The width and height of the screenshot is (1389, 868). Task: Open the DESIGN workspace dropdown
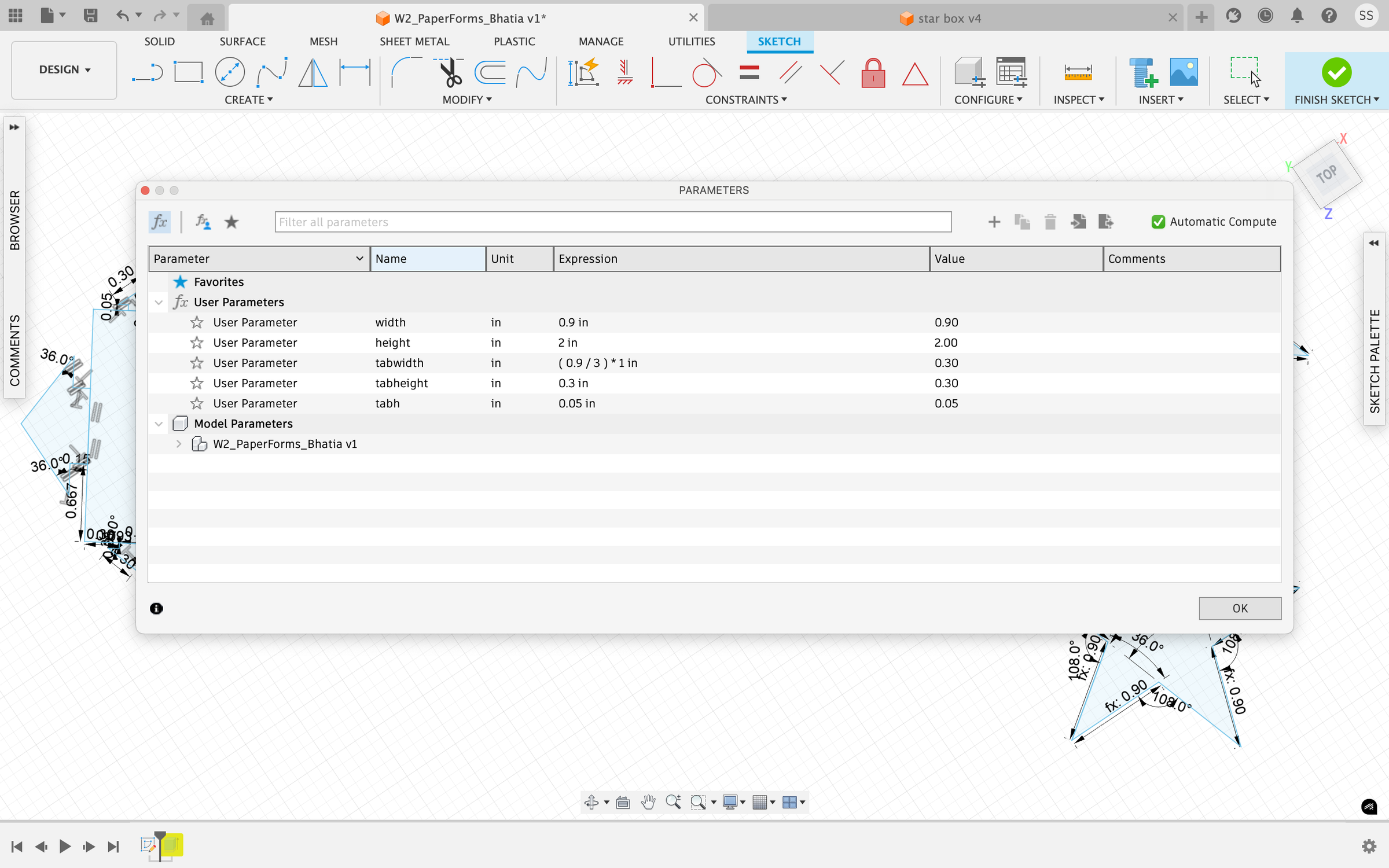tap(64, 69)
